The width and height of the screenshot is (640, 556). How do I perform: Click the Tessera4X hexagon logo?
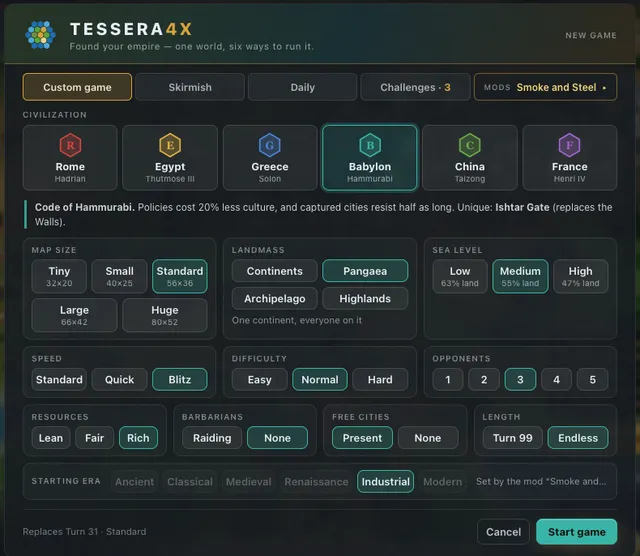[40, 35]
